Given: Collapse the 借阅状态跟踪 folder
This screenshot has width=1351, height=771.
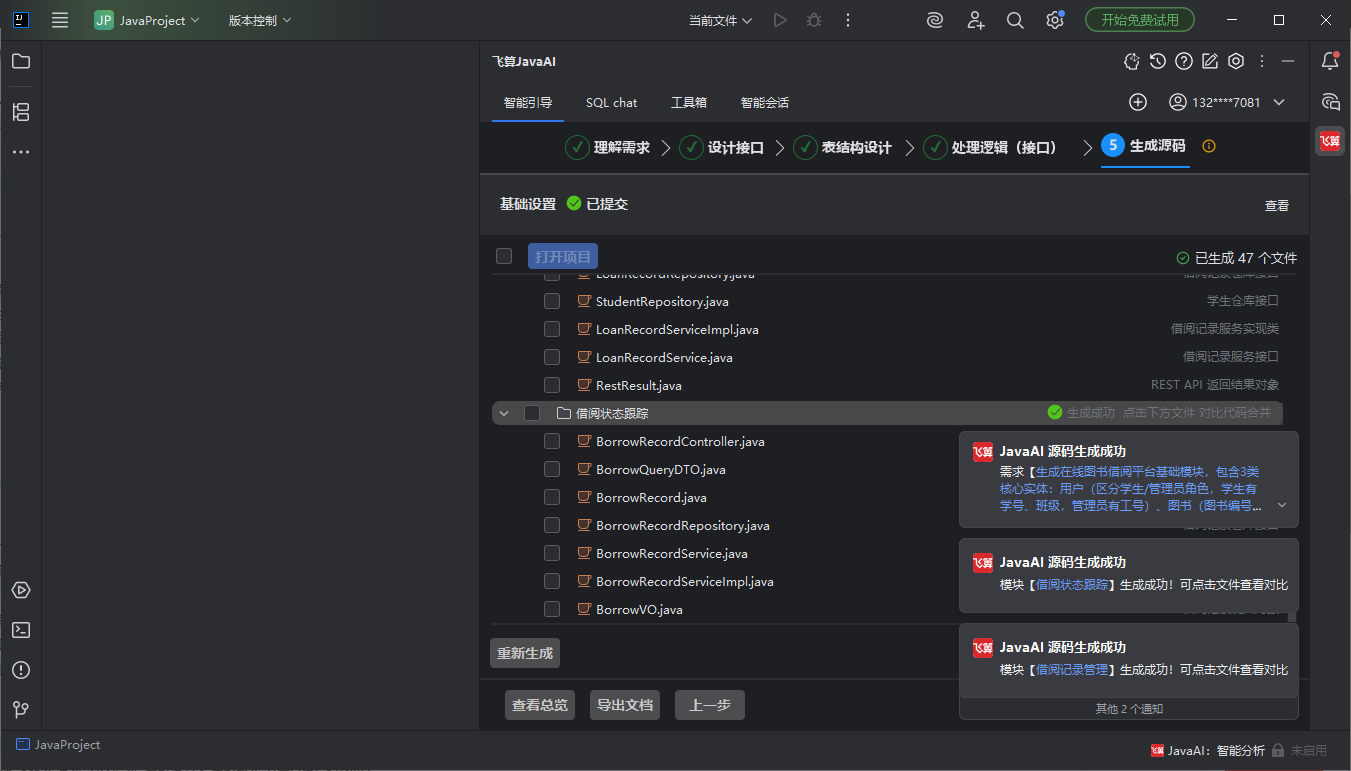Looking at the screenshot, I should (x=504, y=413).
